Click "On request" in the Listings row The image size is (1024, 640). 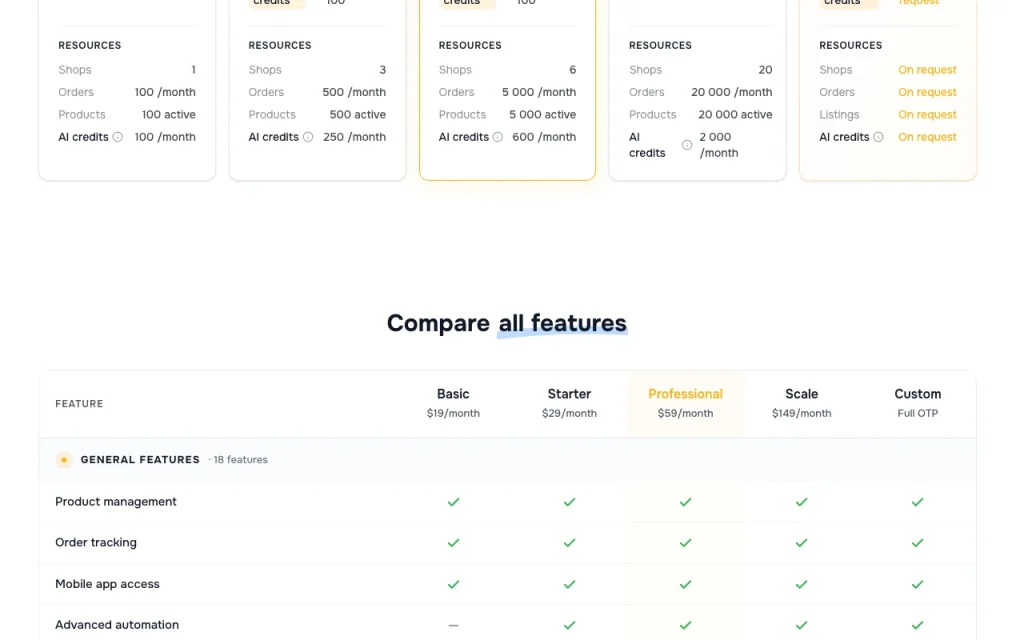(x=927, y=114)
